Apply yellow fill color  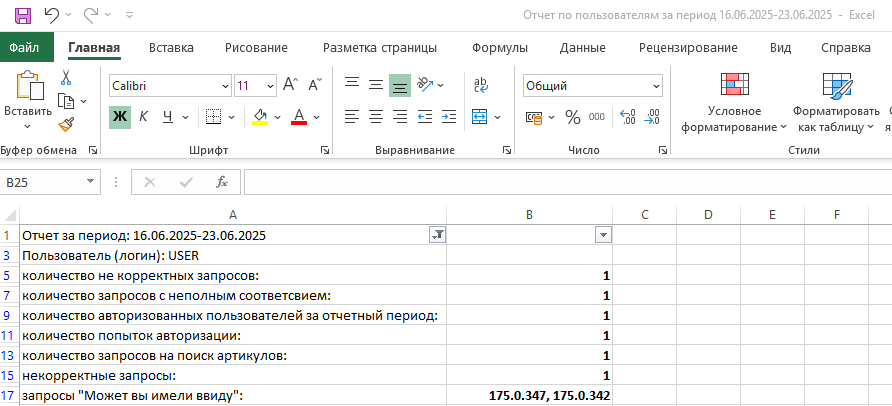(260, 117)
